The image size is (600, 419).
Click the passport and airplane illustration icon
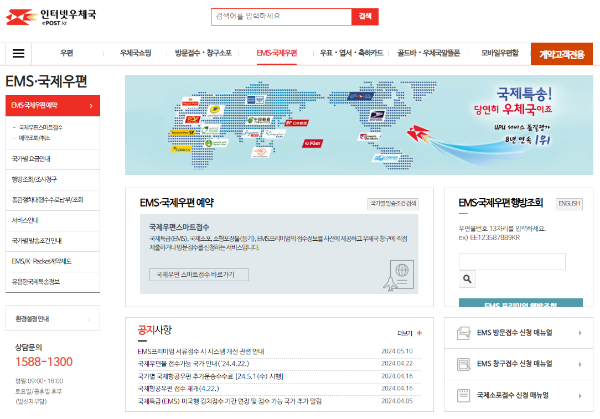click(399, 275)
